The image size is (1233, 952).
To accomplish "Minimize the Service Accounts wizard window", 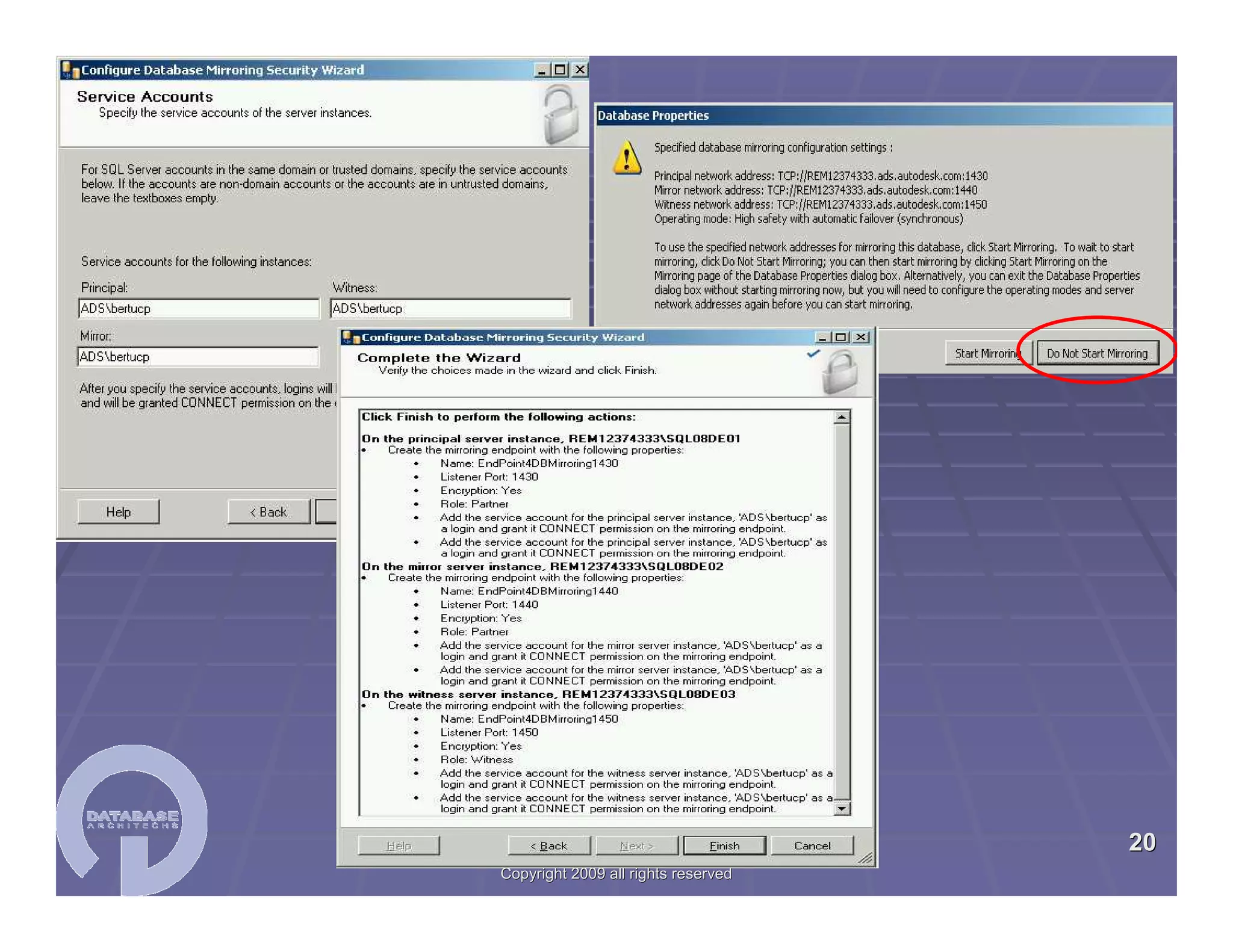I will coord(541,70).
